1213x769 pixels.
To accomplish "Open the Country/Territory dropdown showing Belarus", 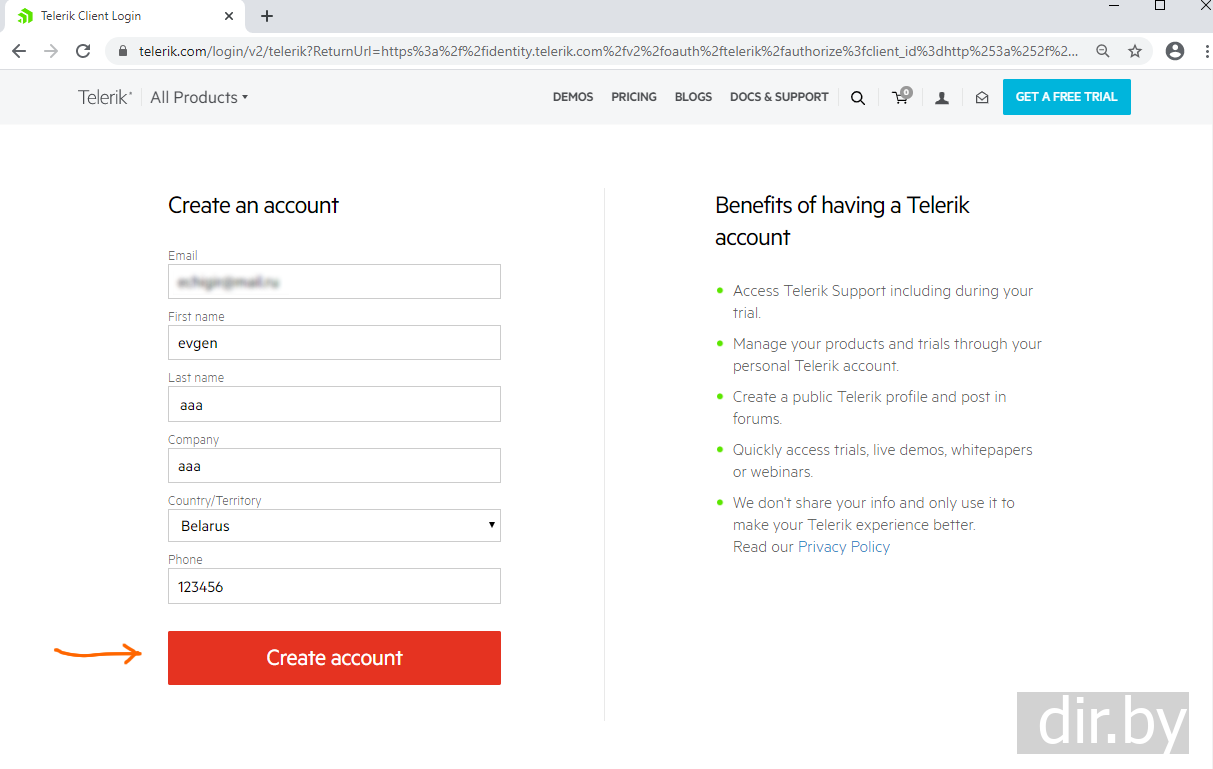I will point(334,526).
